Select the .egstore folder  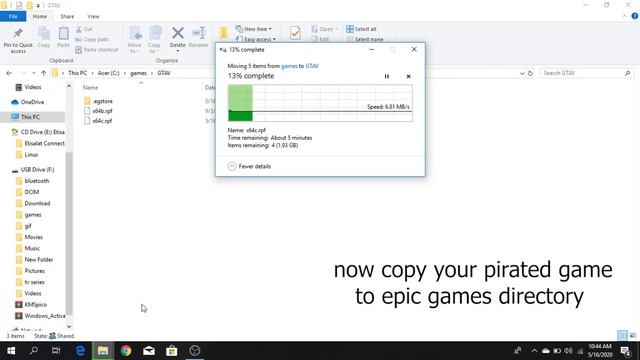98,101
